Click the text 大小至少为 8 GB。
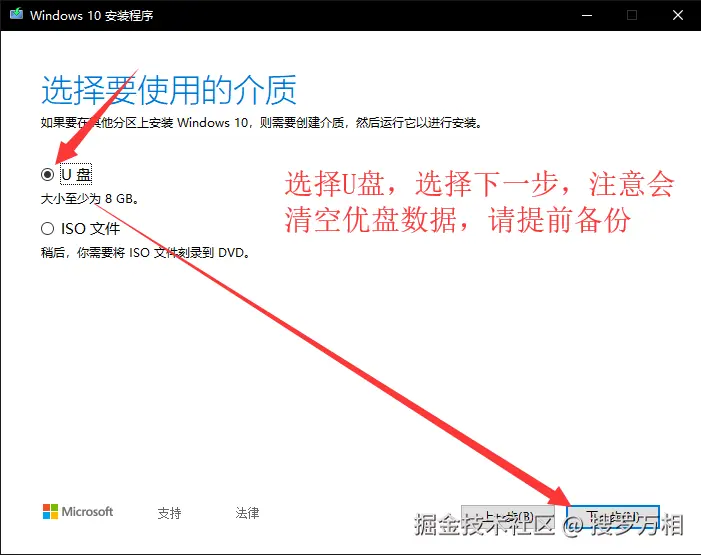This screenshot has height=555, width=701. pos(89,199)
